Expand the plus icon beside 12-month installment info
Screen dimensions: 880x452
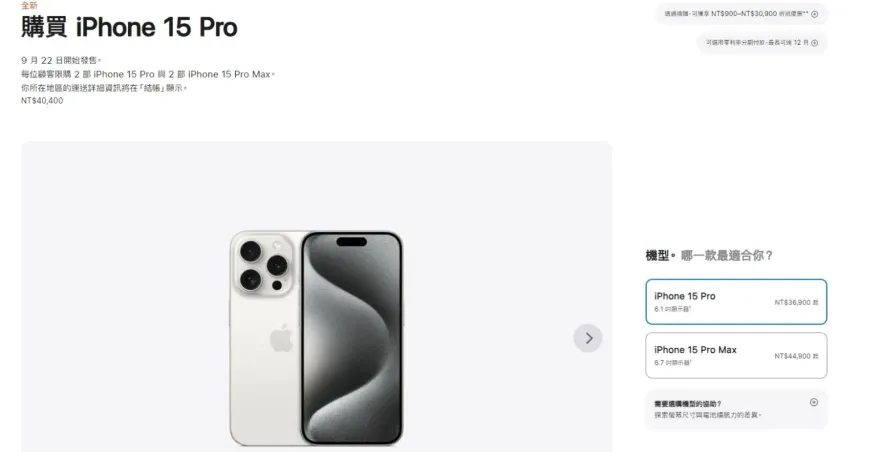click(x=814, y=43)
